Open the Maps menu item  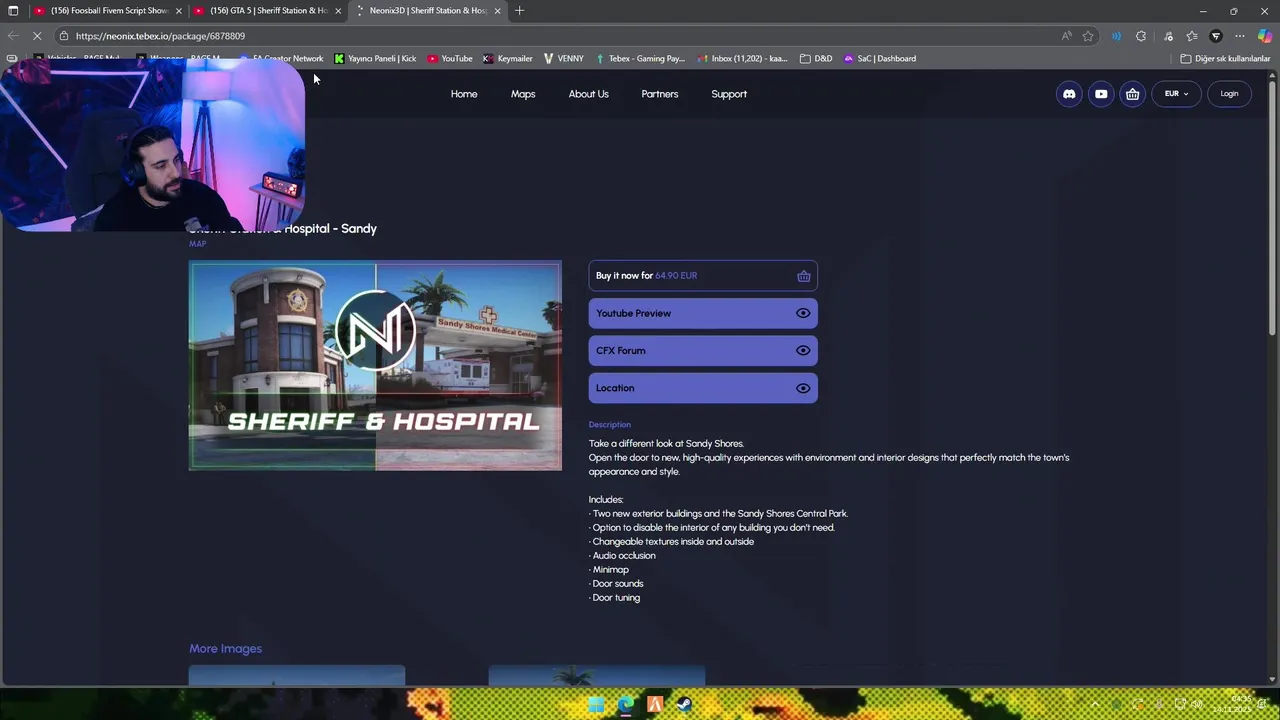523,94
